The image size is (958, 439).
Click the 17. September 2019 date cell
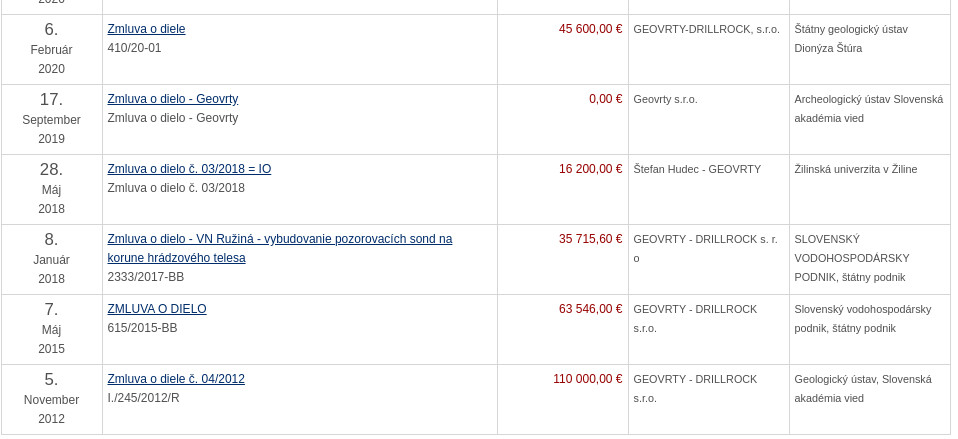coord(51,119)
